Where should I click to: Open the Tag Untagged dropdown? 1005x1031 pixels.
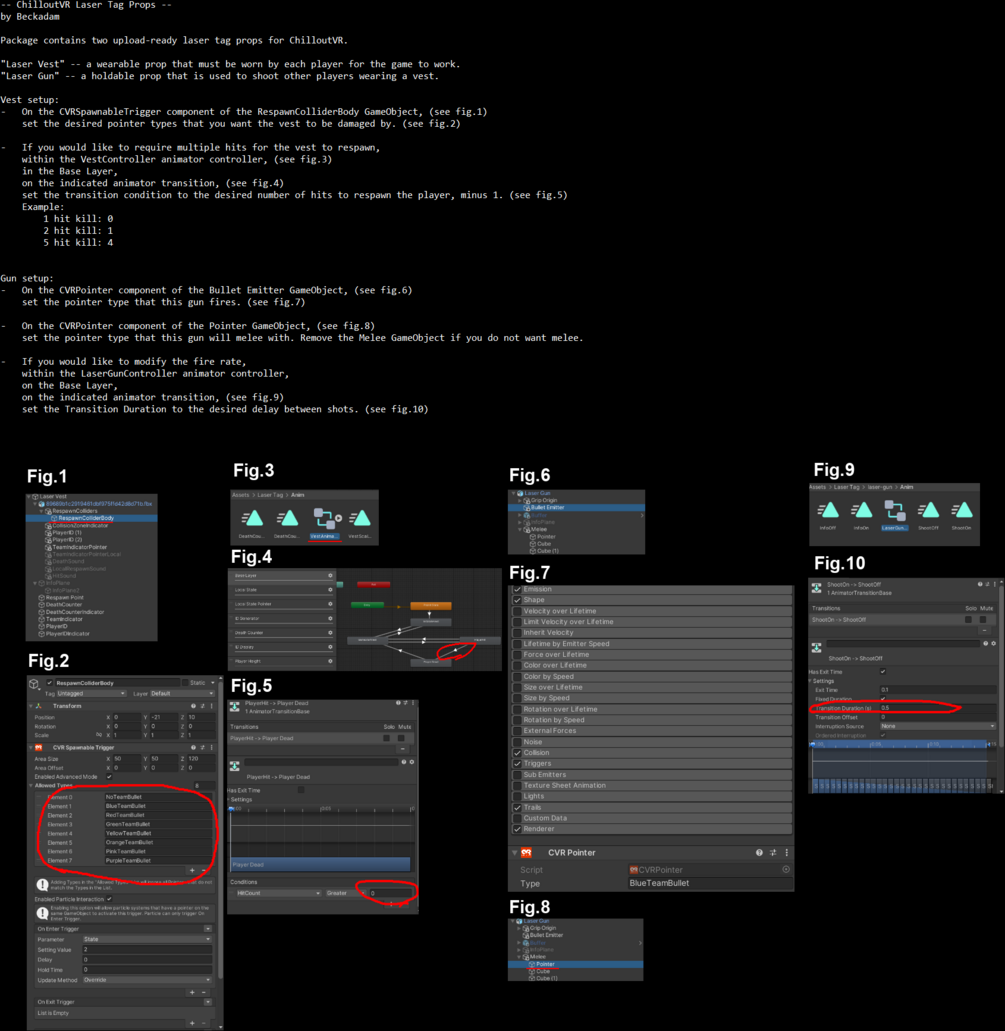coord(91,694)
